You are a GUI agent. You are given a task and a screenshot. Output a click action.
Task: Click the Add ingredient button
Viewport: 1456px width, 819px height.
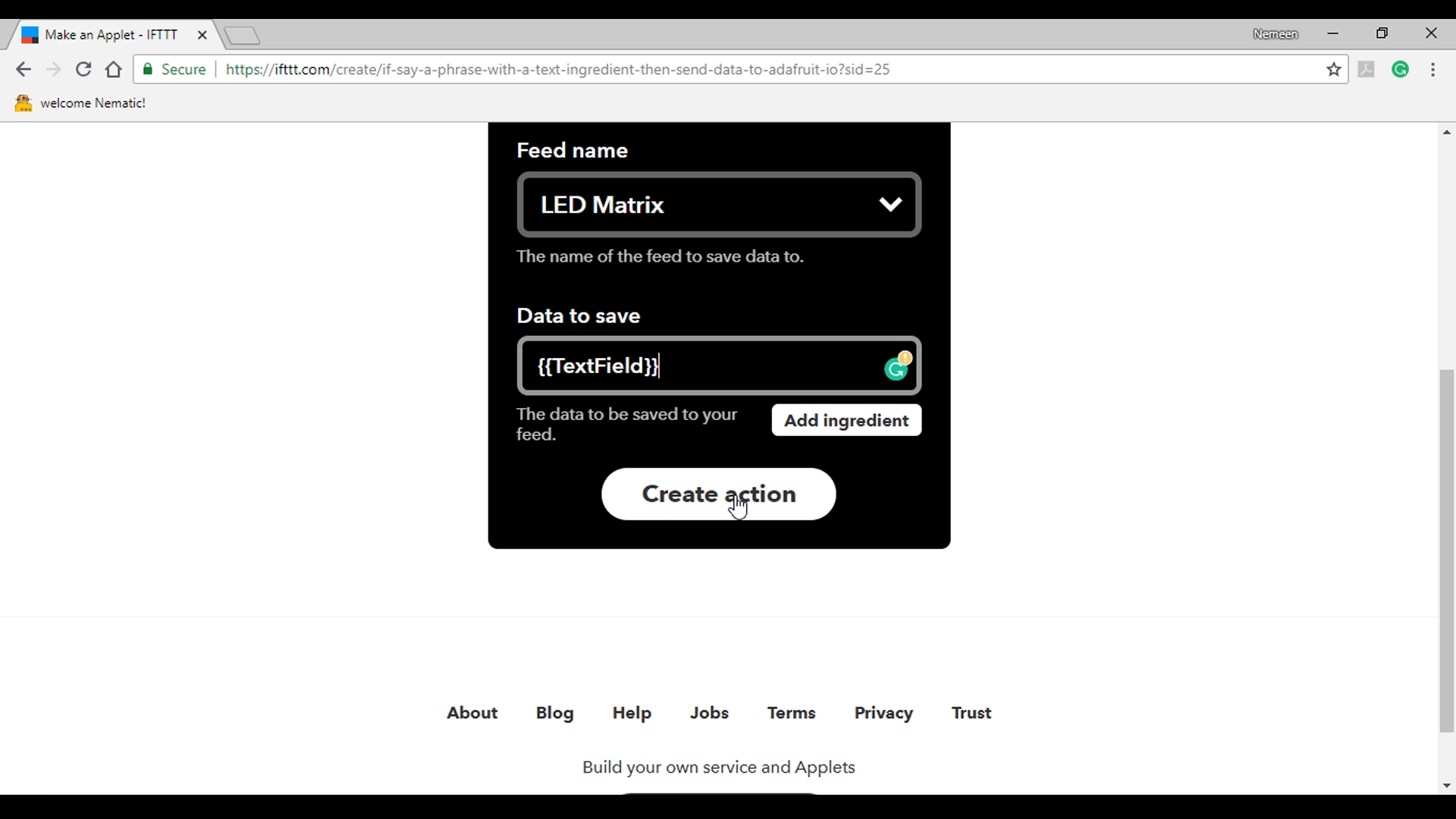846,420
